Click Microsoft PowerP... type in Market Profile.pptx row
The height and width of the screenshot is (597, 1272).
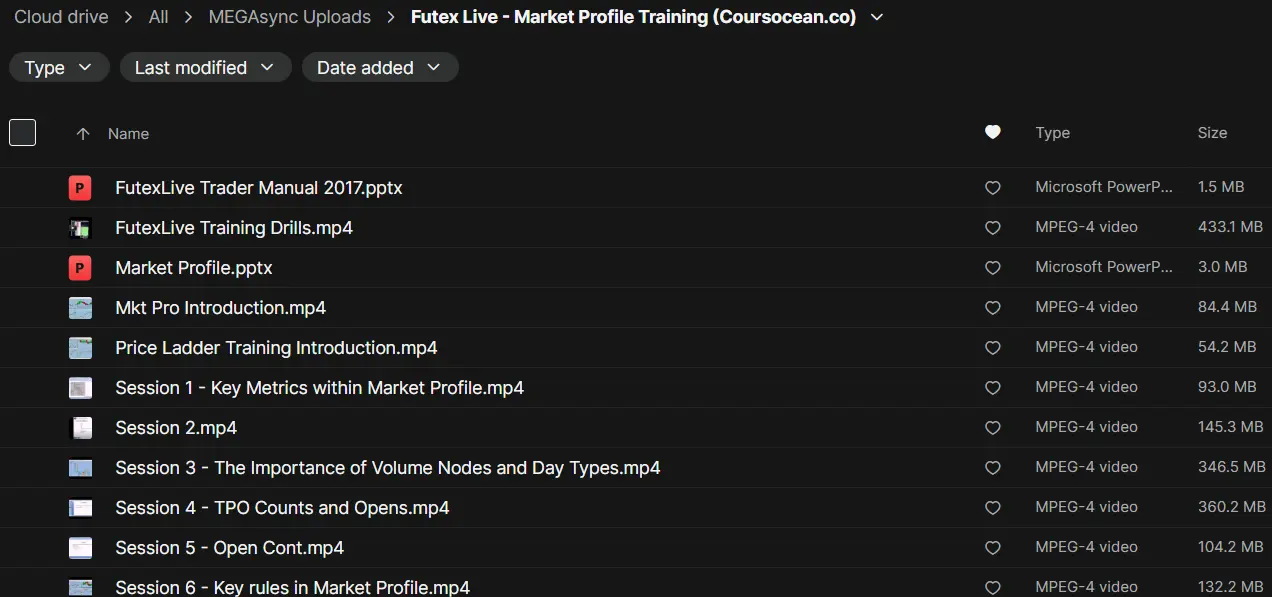click(1104, 267)
